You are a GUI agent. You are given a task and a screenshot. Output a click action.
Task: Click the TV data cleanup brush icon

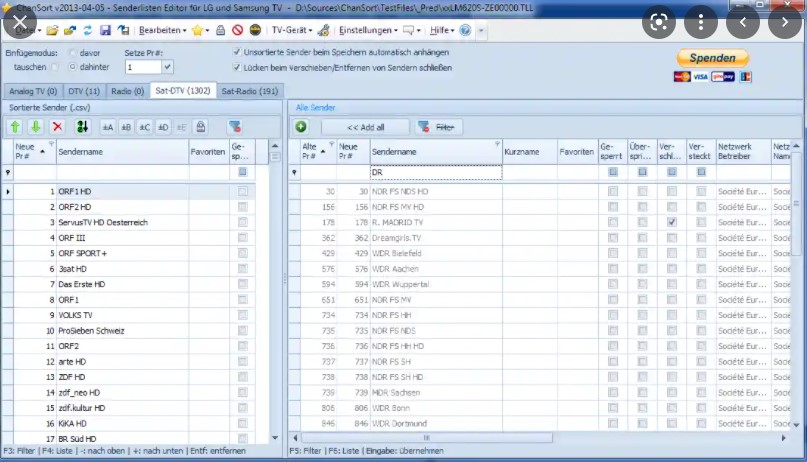click(x=324, y=30)
